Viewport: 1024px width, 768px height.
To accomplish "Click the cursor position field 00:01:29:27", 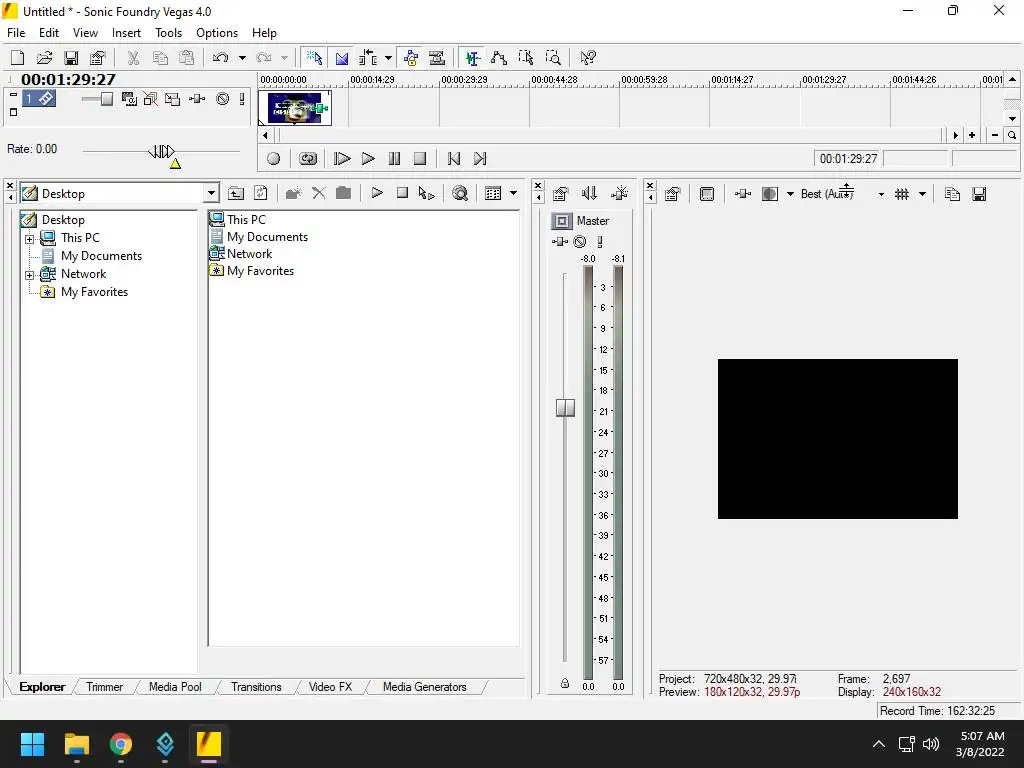I will click(848, 159).
